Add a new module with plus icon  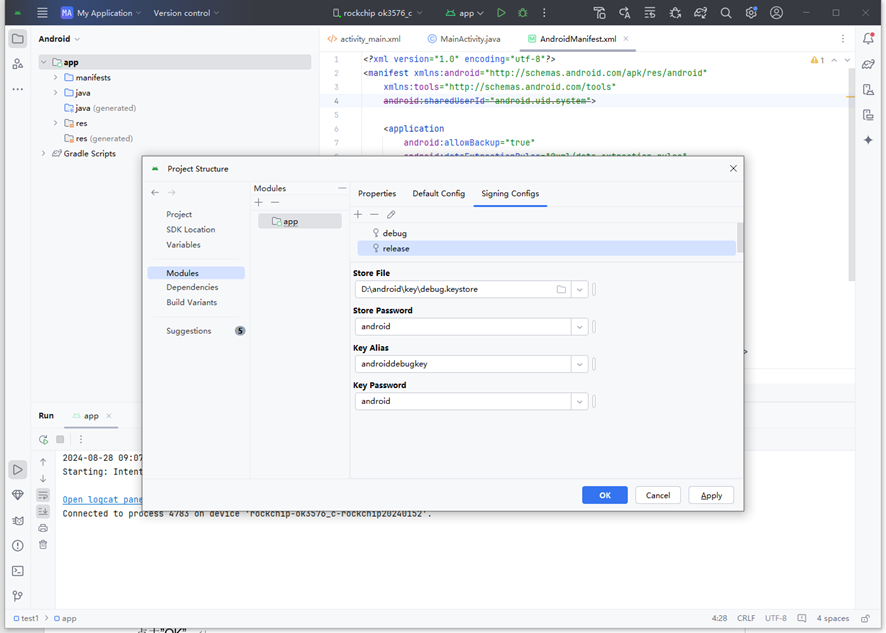tap(258, 202)
